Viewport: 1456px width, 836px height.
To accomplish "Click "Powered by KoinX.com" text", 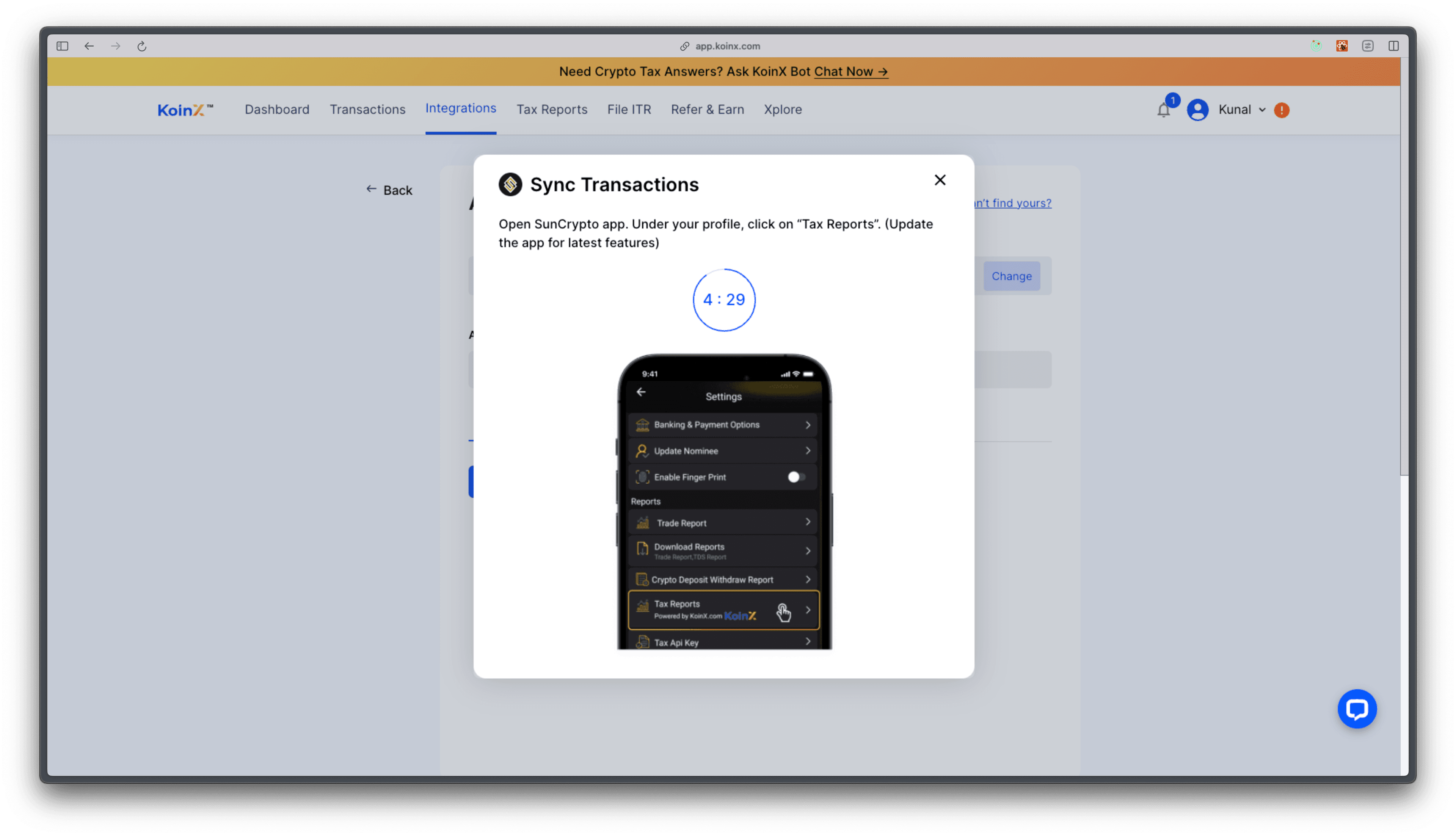I will point(688,616).
